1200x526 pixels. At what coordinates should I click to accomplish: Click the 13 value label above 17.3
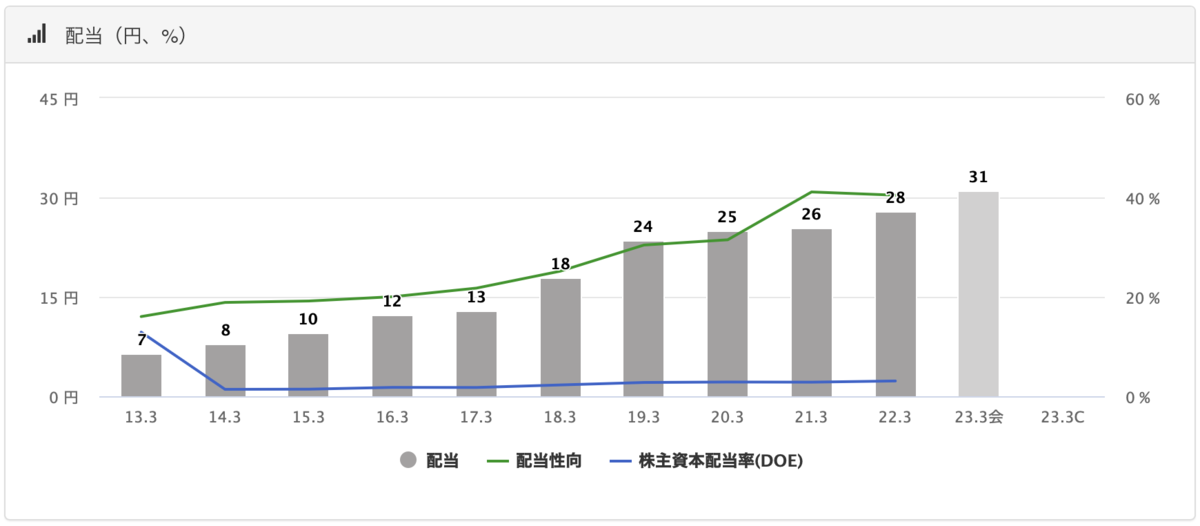click(476, 298)
